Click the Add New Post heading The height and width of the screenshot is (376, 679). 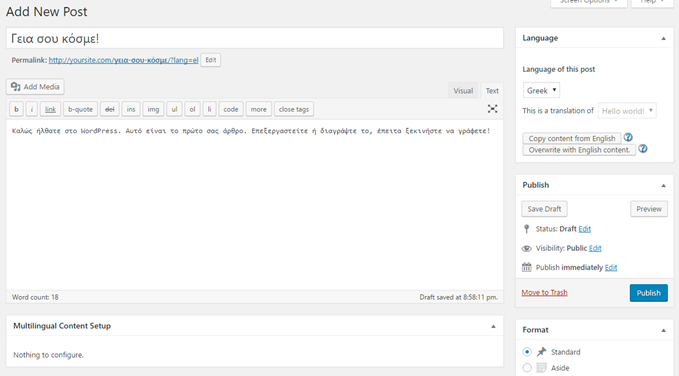(47, 12)
